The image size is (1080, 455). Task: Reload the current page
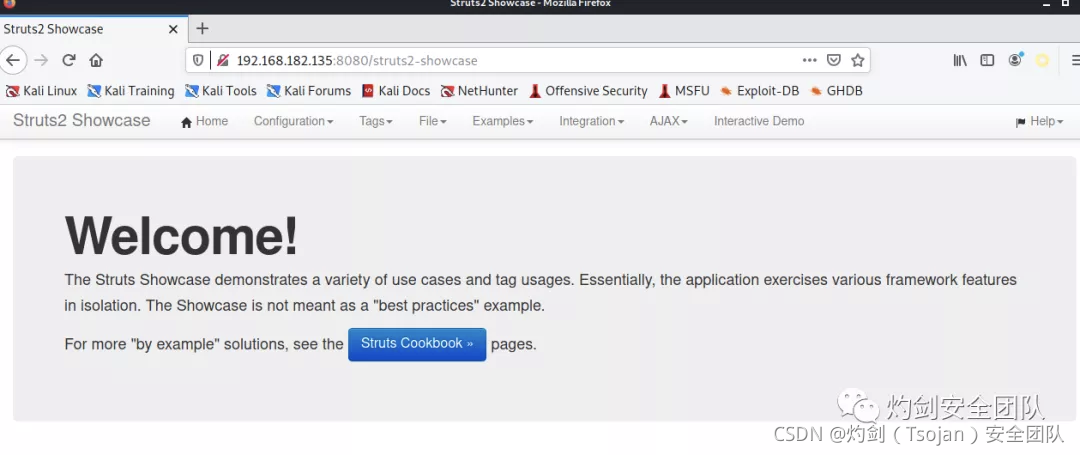tap(68, 61)
